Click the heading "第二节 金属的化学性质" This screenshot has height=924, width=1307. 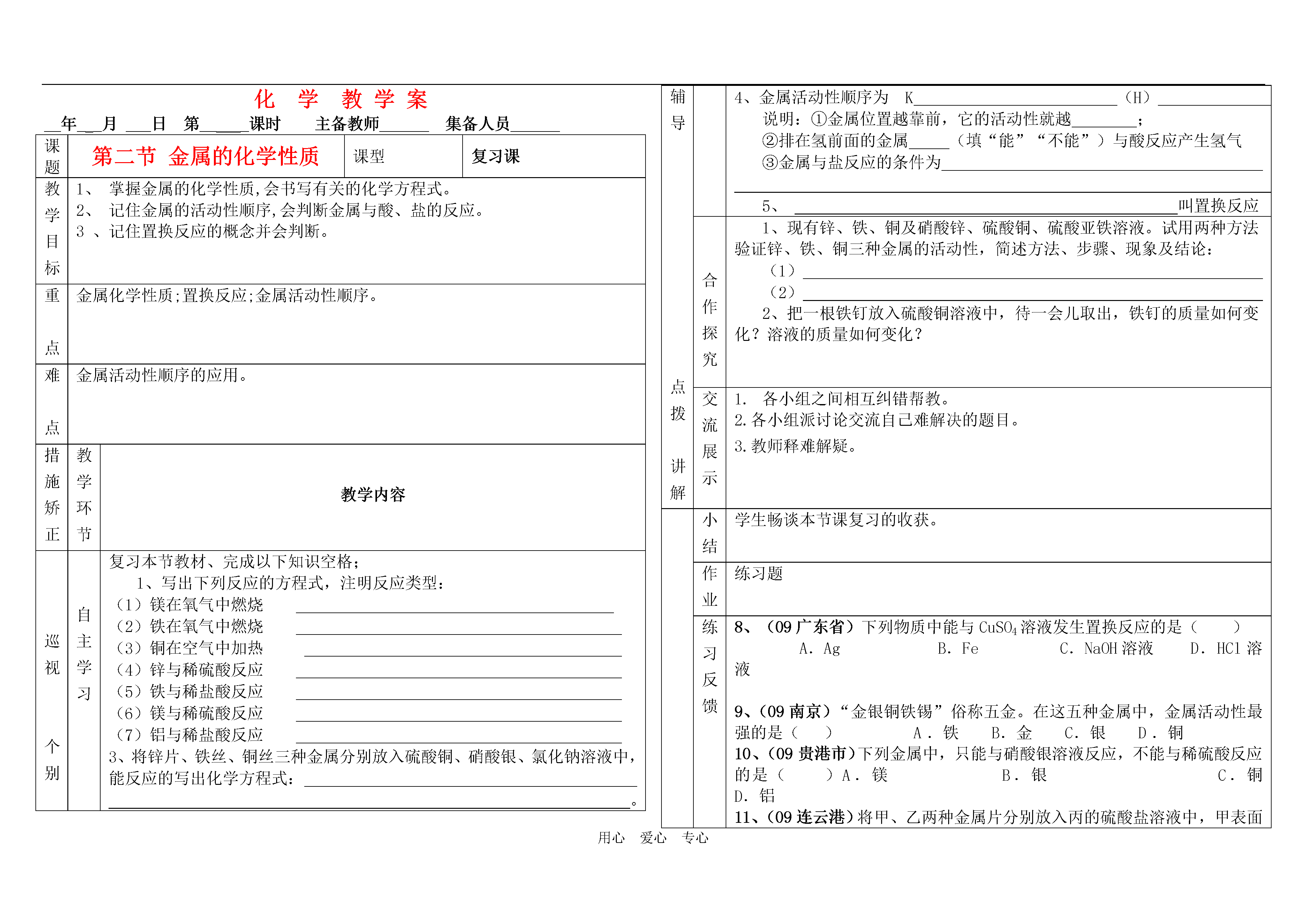click(206, 156)
